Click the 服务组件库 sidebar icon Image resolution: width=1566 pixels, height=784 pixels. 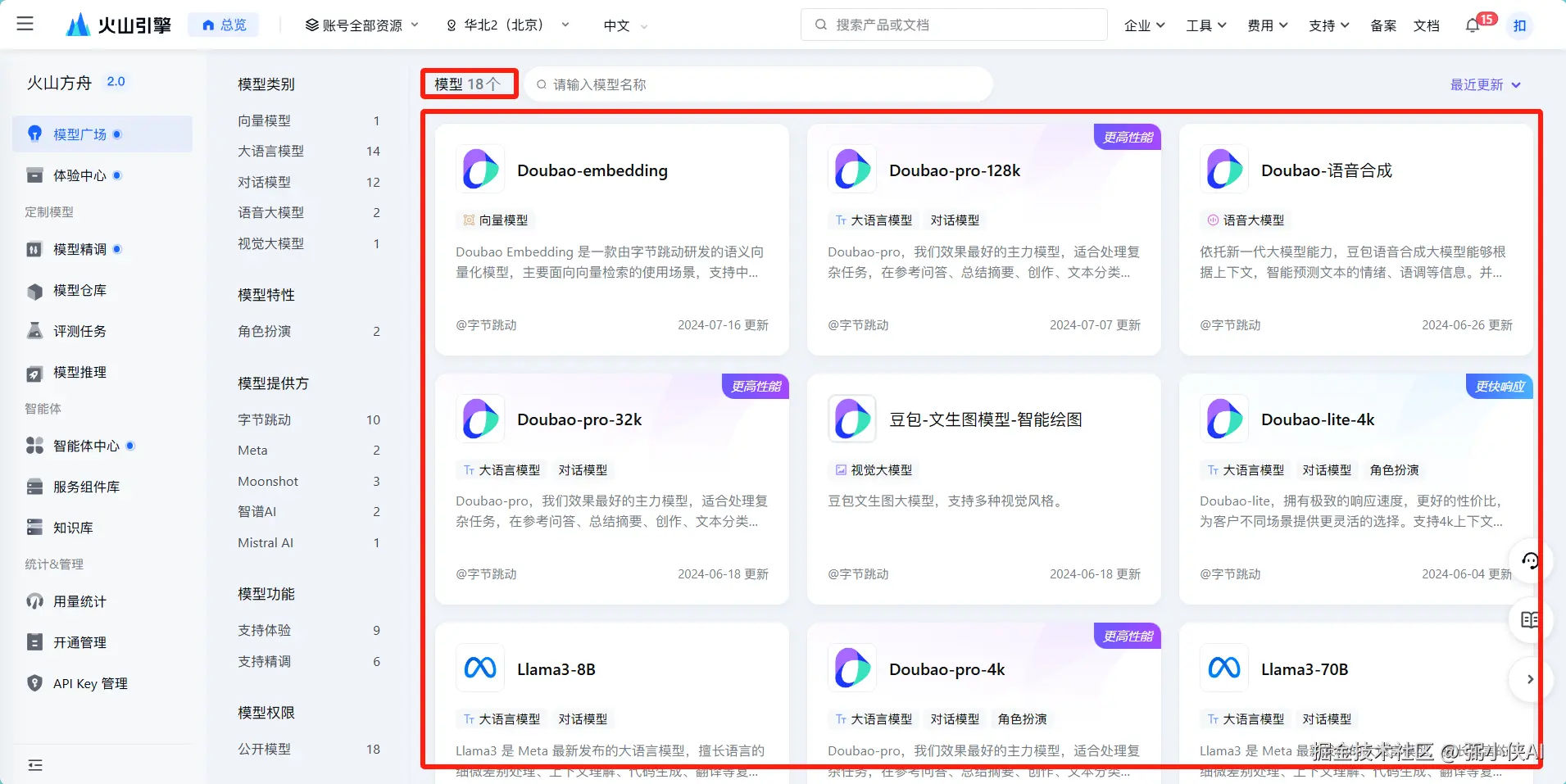tap(34, 487)
